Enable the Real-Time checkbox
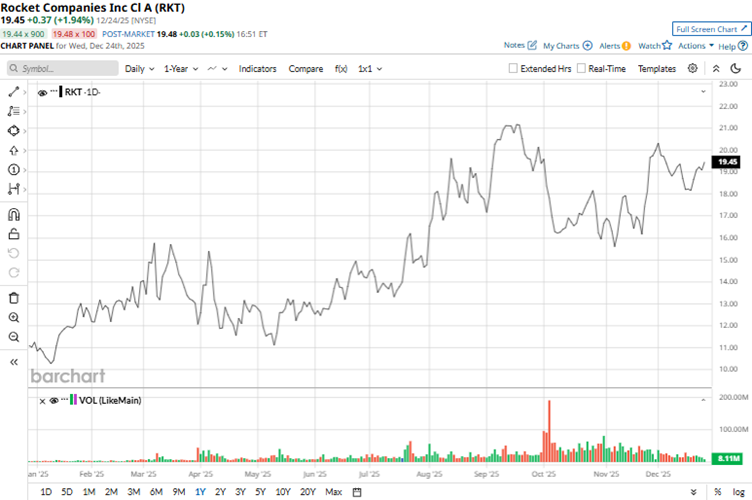752x500 pixels. (581, 68)
